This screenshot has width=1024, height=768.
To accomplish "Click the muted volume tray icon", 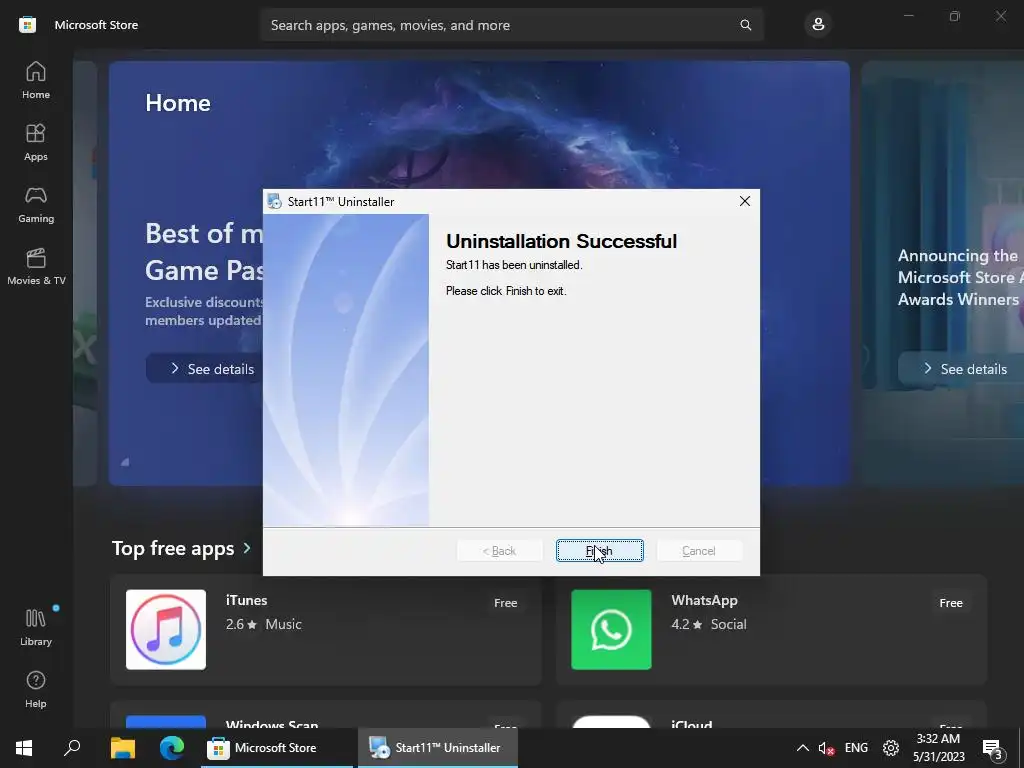I will [x=826, y=748].
